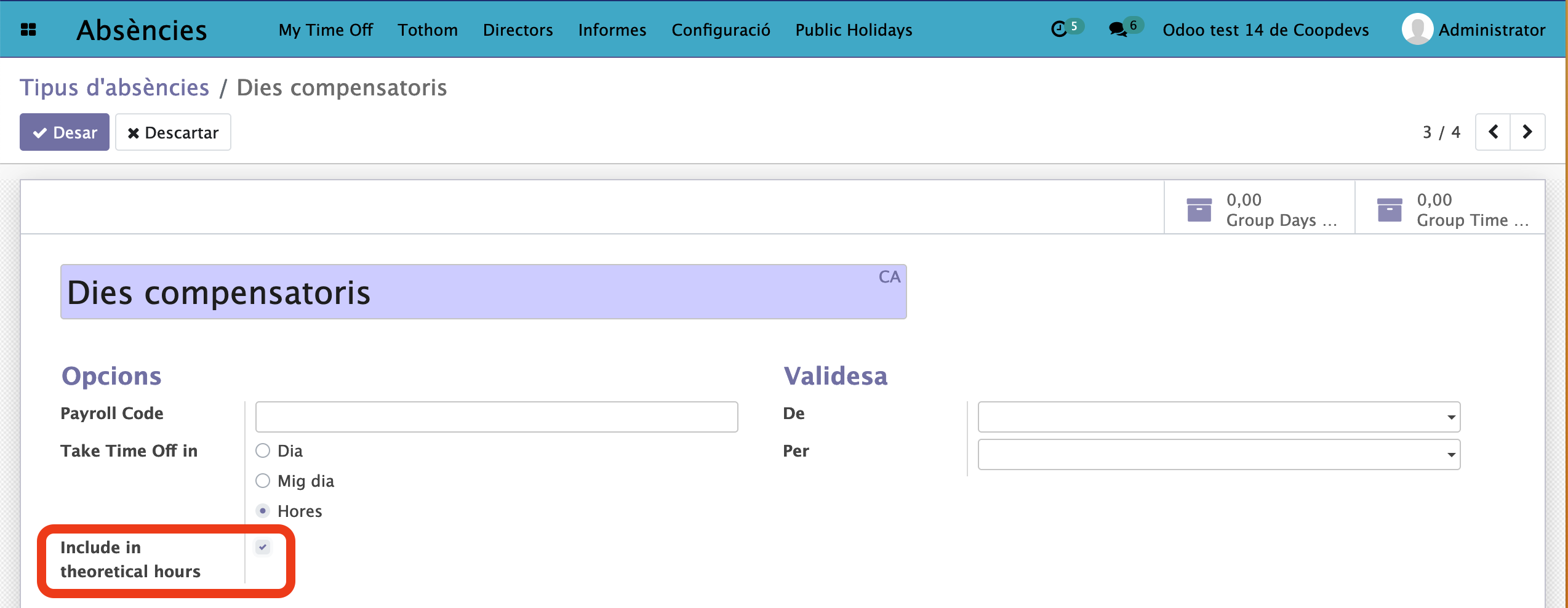
Task: Open the Odoo test 14 company switcher
Action: click(1265, 30)
